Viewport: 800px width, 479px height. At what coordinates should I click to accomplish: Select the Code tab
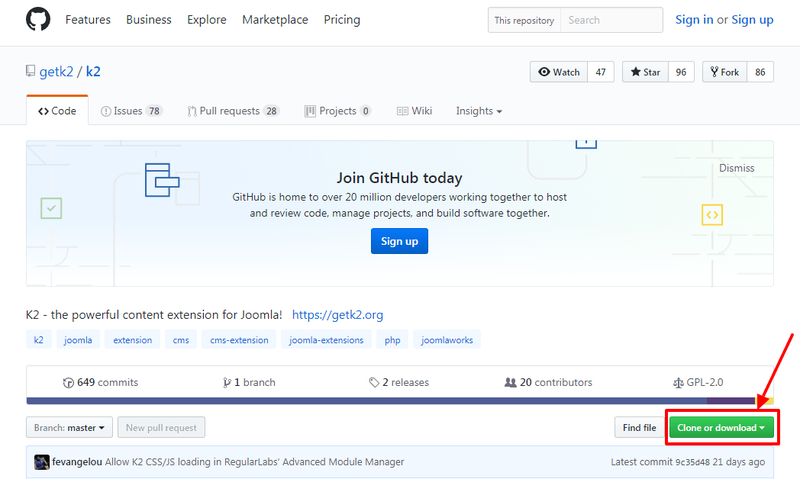point(57,111)
